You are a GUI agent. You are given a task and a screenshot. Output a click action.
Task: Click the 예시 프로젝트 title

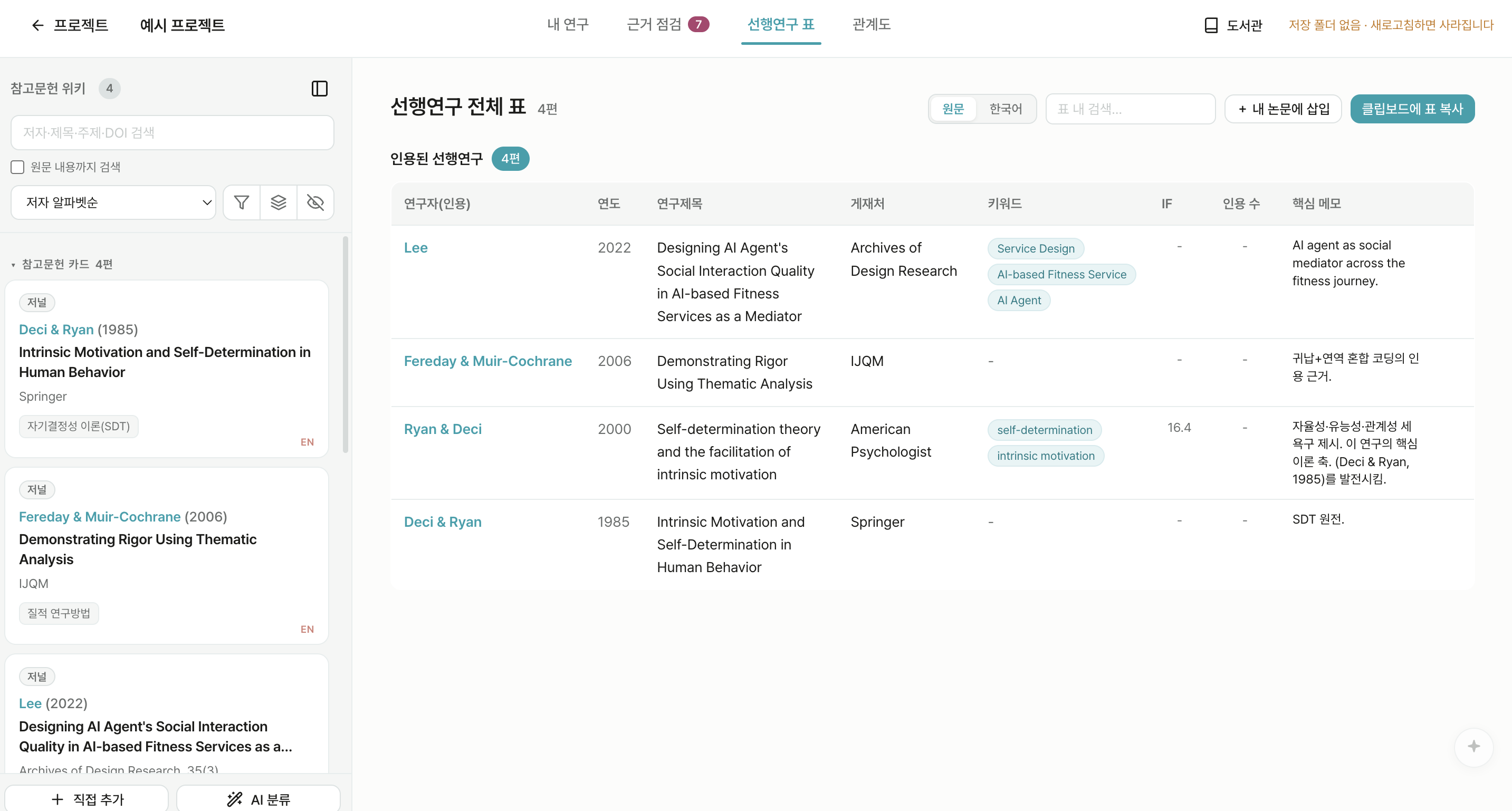click(182, 25)
